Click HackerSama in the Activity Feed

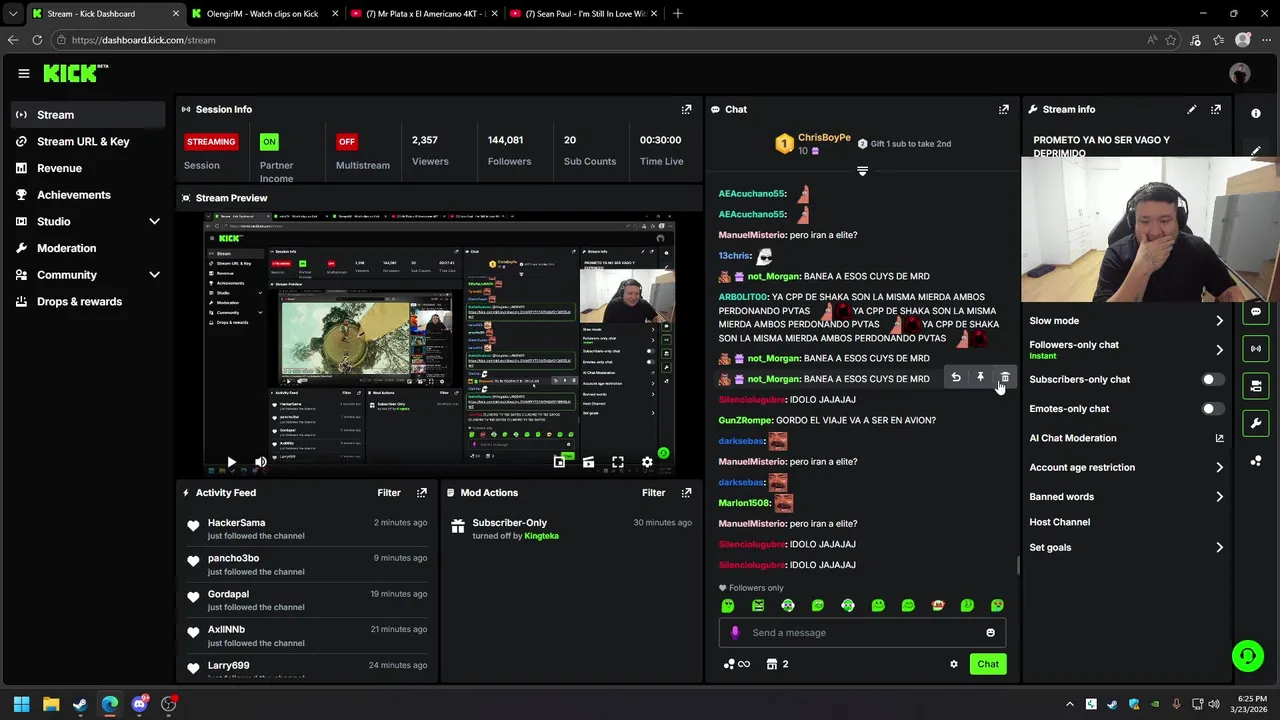coord(236,522)
